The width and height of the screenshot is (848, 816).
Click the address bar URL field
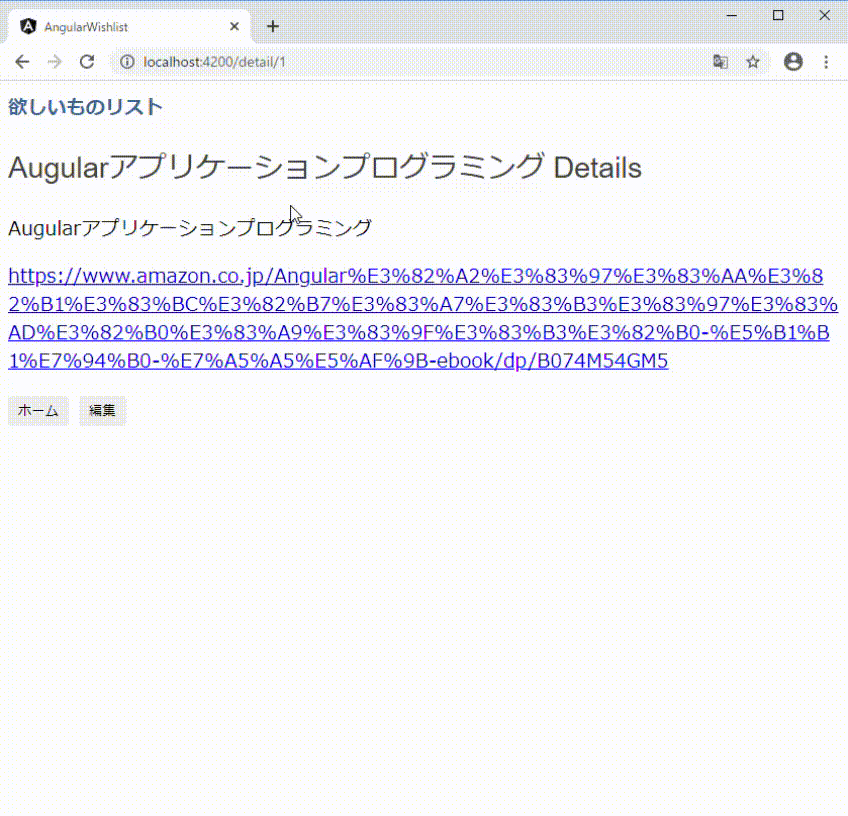300,61
